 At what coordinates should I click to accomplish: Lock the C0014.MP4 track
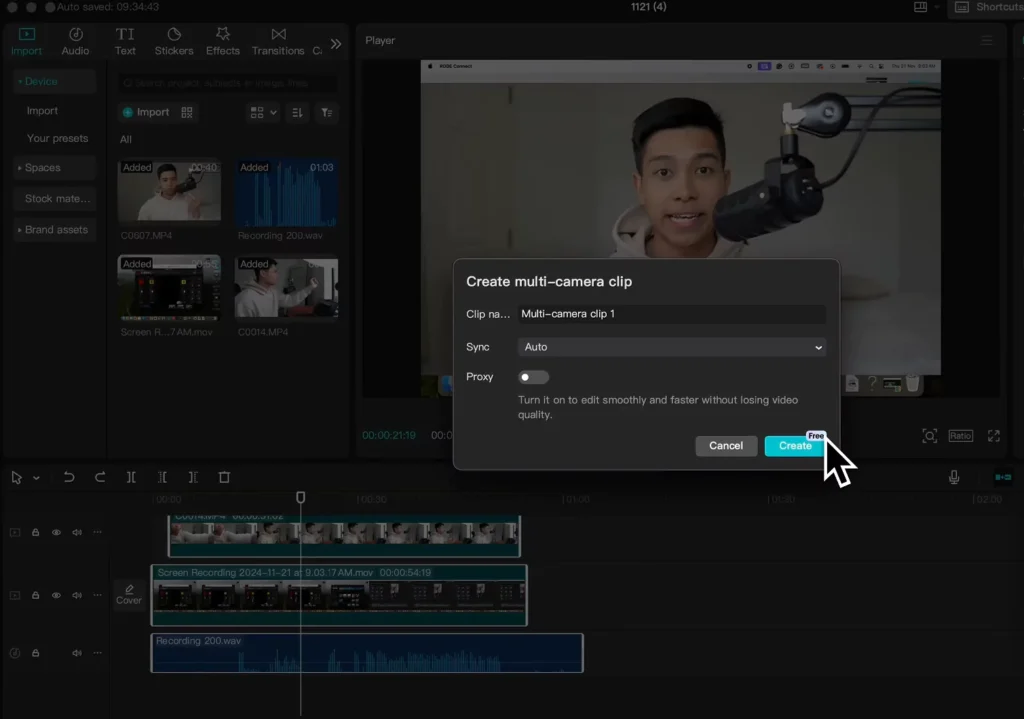tap(35, 532)
